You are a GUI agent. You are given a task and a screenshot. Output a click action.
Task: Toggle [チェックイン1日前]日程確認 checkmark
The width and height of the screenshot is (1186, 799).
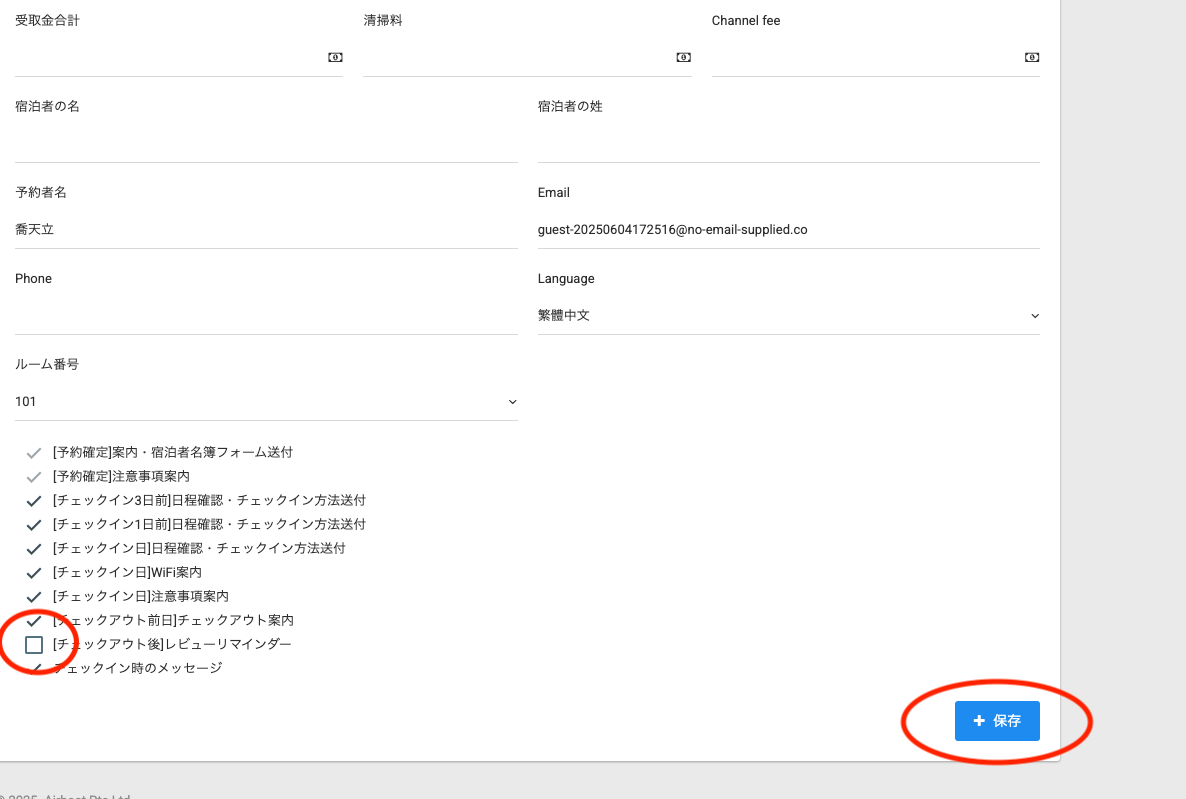coord(34,525)
